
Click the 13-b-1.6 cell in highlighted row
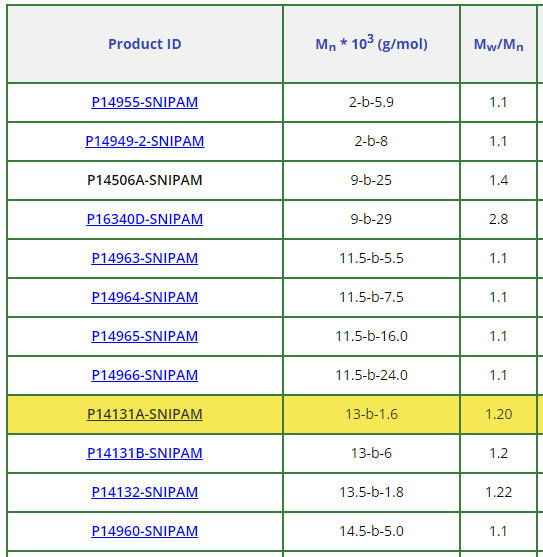click(371, 414)
